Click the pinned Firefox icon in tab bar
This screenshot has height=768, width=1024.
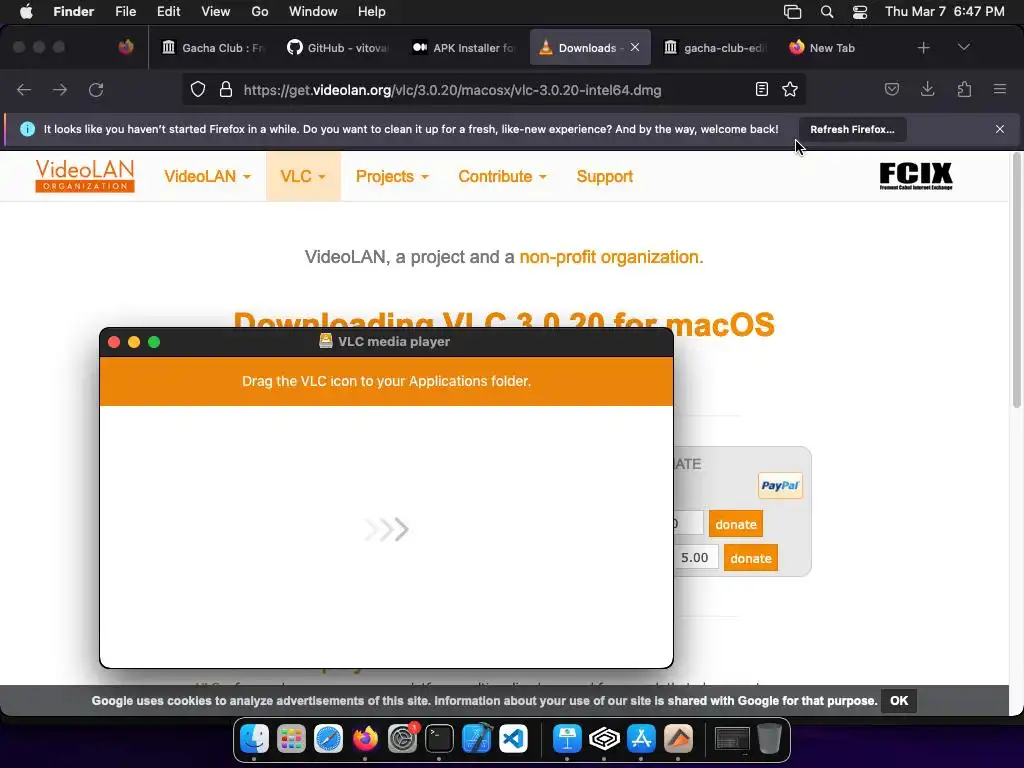pyautogui.click(x=126, y=47)
